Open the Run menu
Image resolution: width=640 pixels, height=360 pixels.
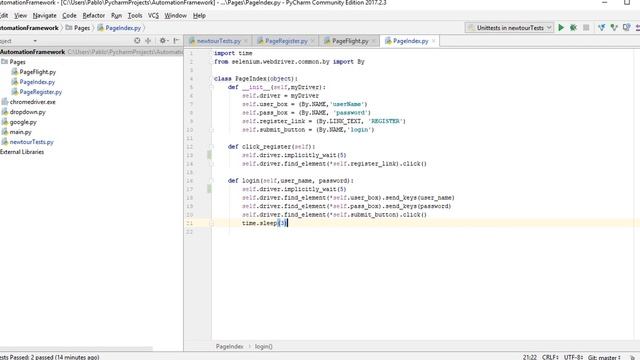(116, 16)
